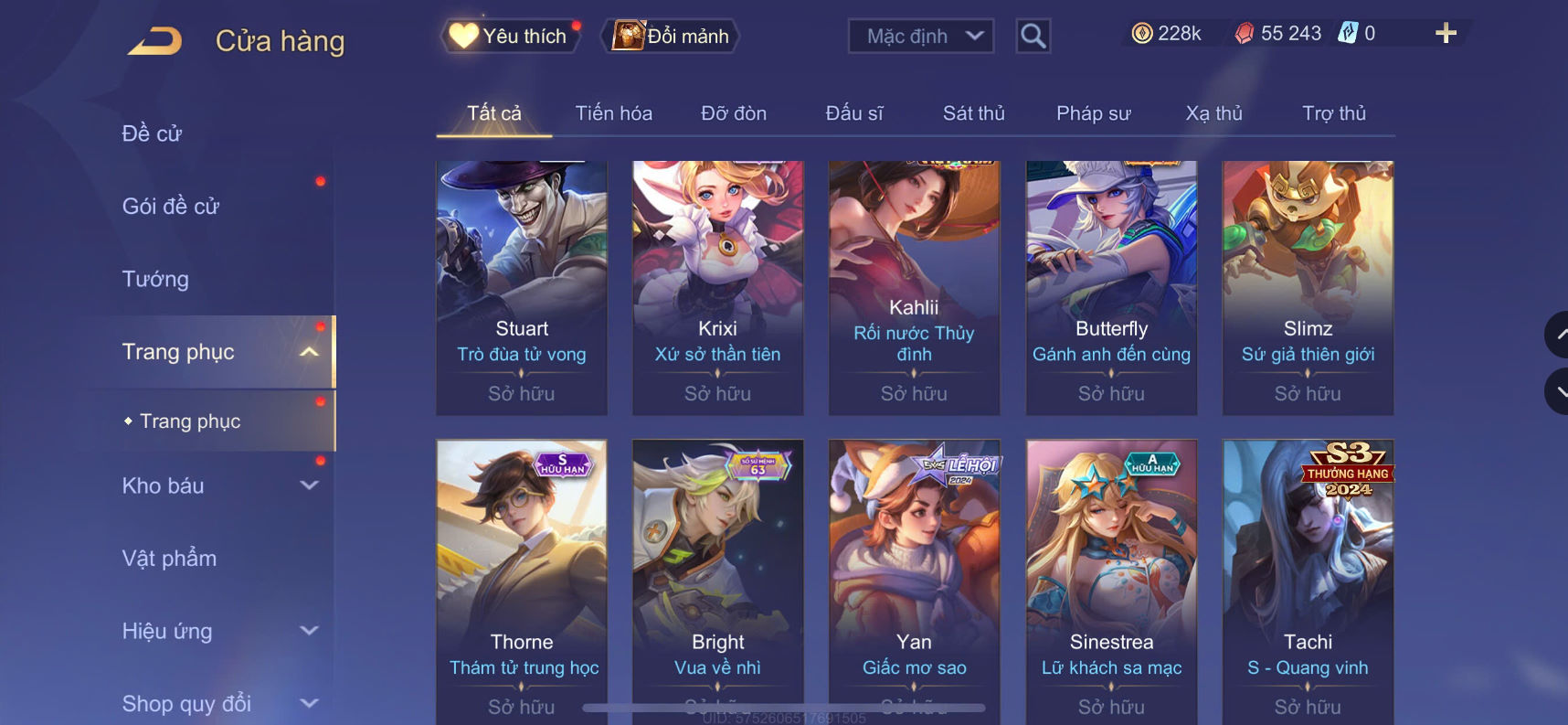Tap the red ruby 55 243 balance icon
This screenshot has width=1568, height=725.
1245,34
